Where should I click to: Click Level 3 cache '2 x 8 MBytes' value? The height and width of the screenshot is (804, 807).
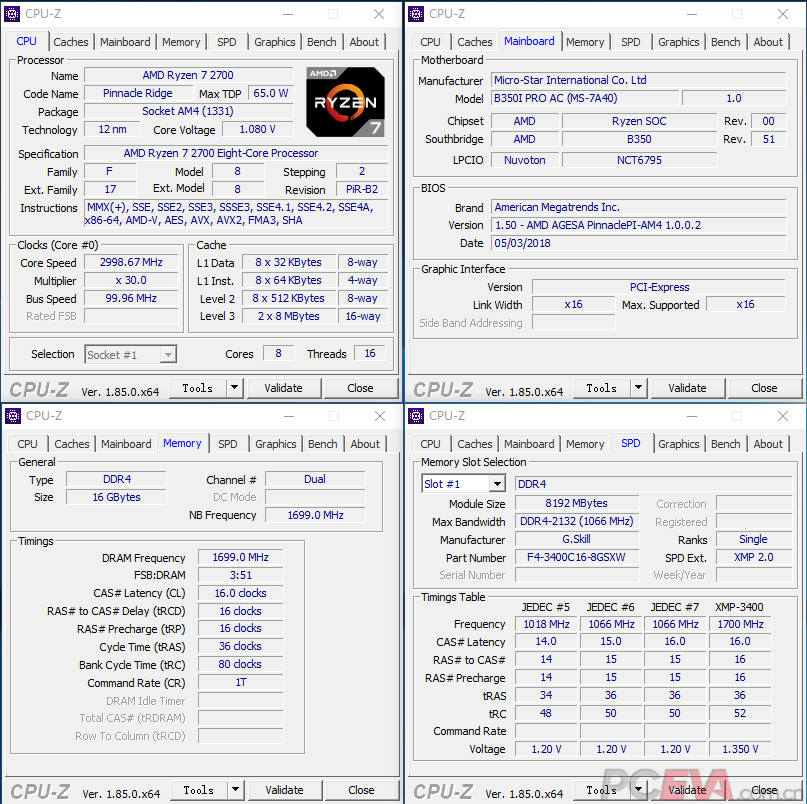(x=288, y=317)
